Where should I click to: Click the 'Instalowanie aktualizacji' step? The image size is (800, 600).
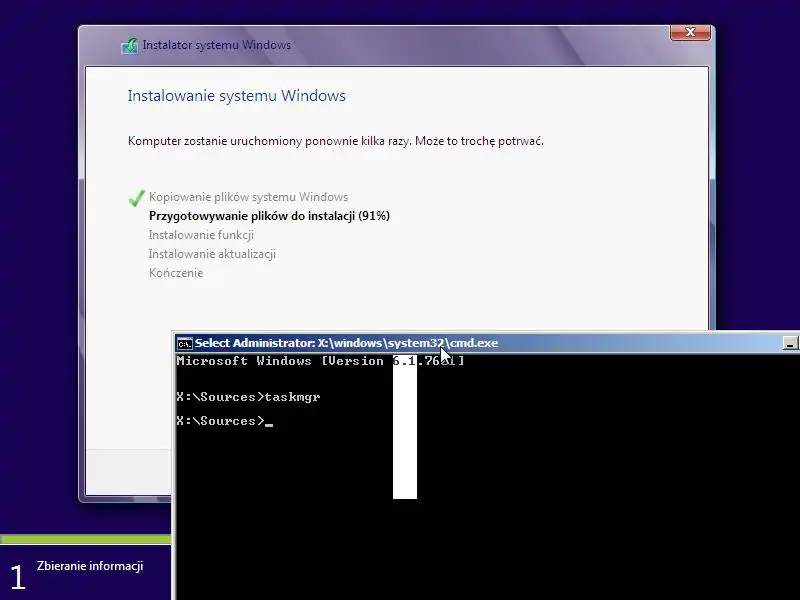click(212, 254)
